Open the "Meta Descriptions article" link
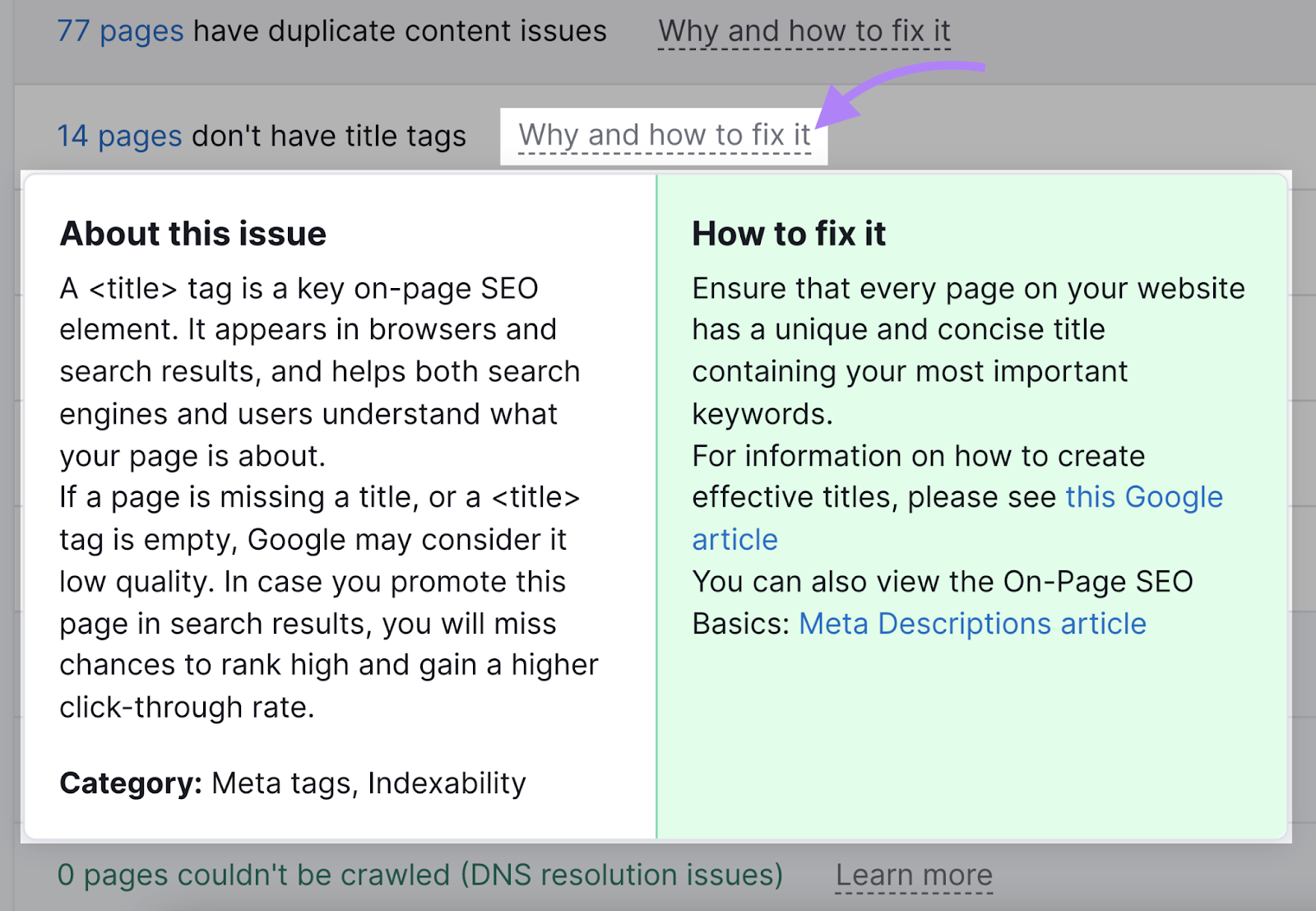Screen dimensions: 1316x911 (x=972, y=624)
